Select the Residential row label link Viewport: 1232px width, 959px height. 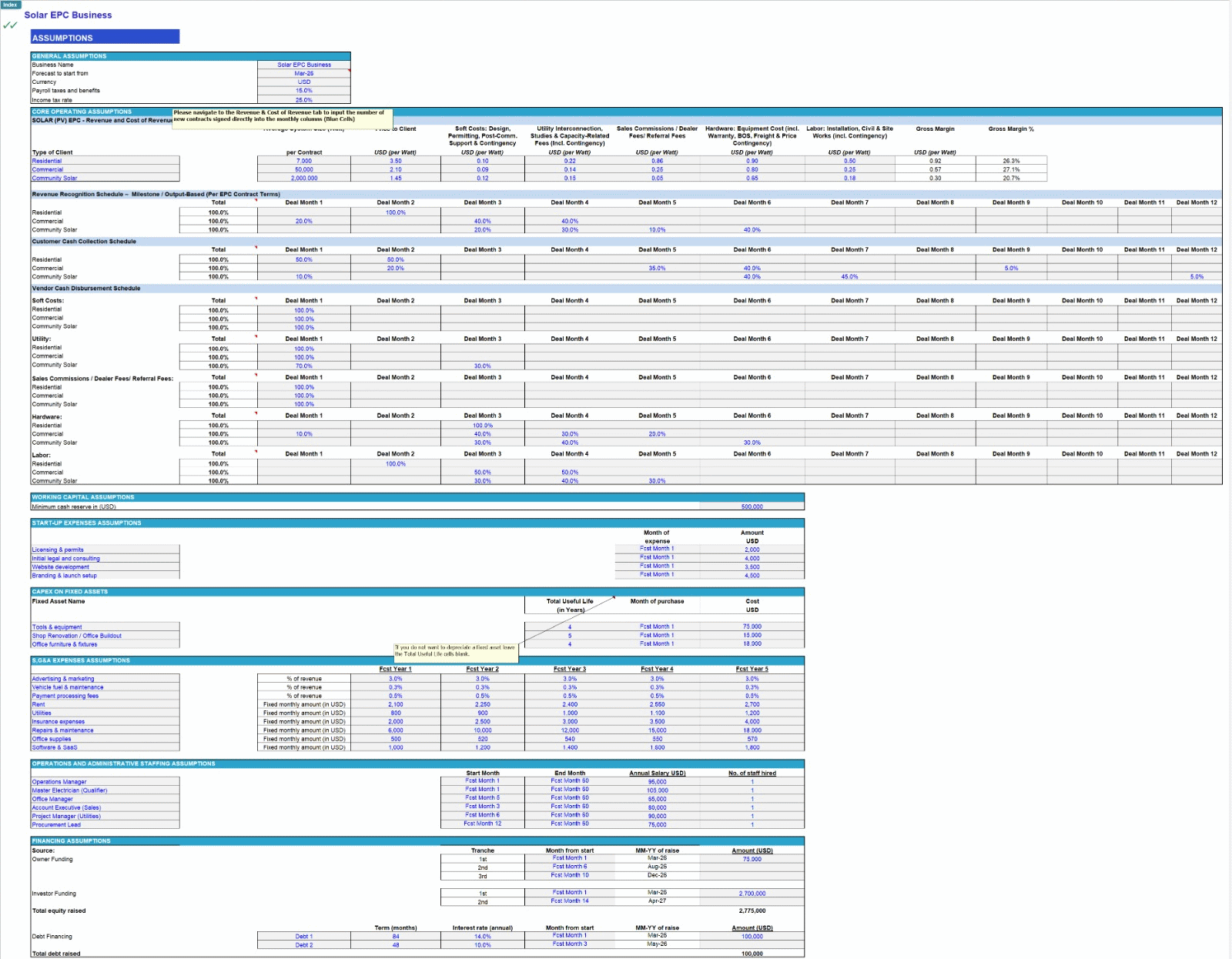point(48,162)
